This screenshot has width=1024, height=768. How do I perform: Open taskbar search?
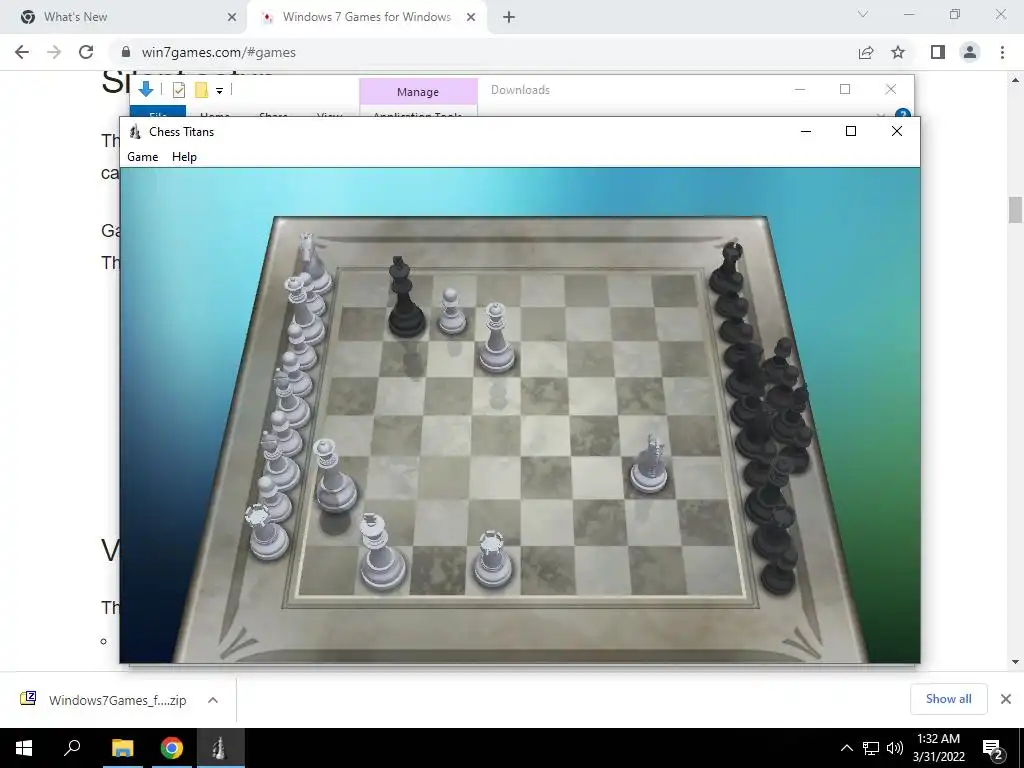coord(72,748)
